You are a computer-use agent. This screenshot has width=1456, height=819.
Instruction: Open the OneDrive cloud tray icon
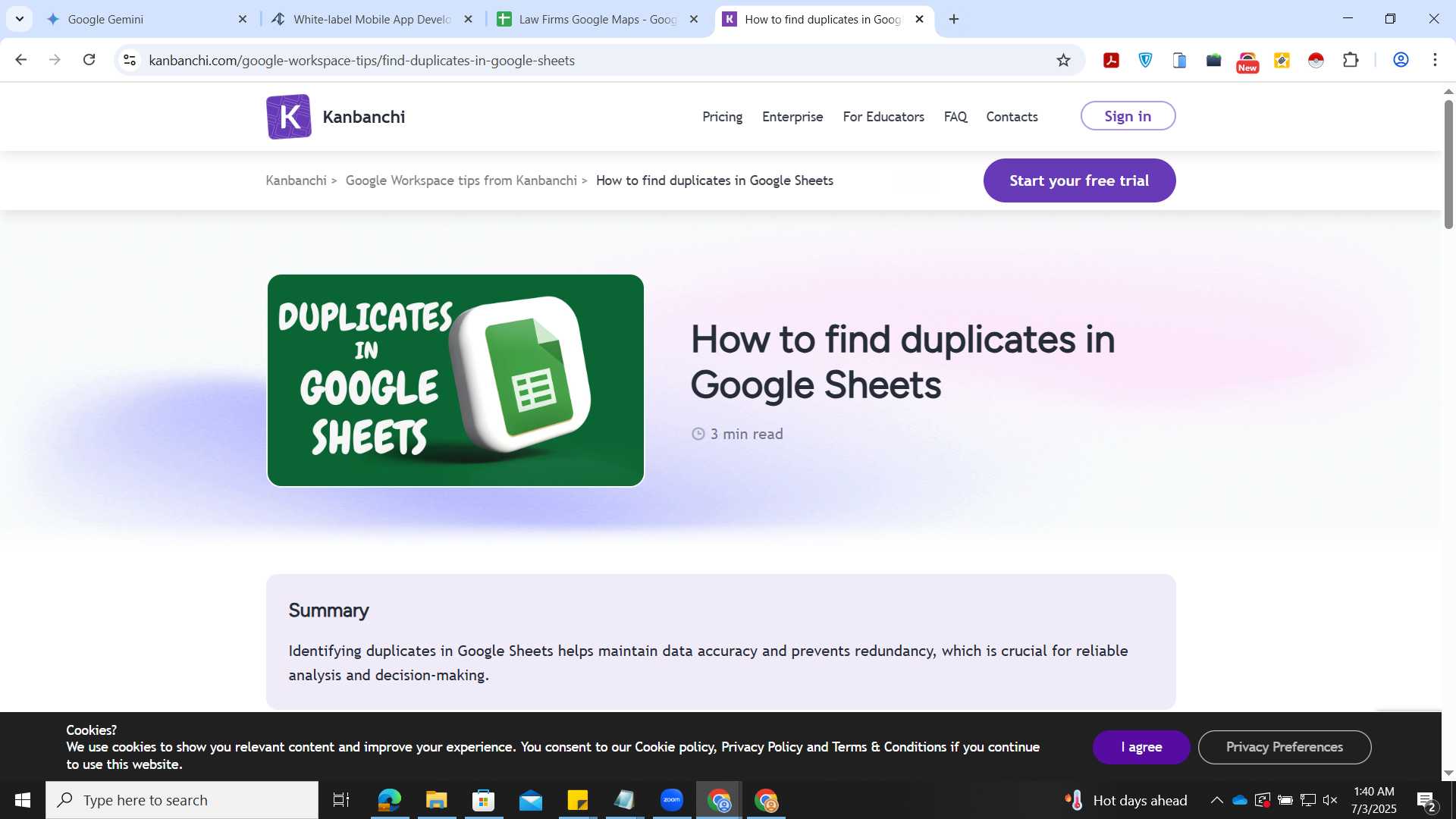(x=1240, y=800)
